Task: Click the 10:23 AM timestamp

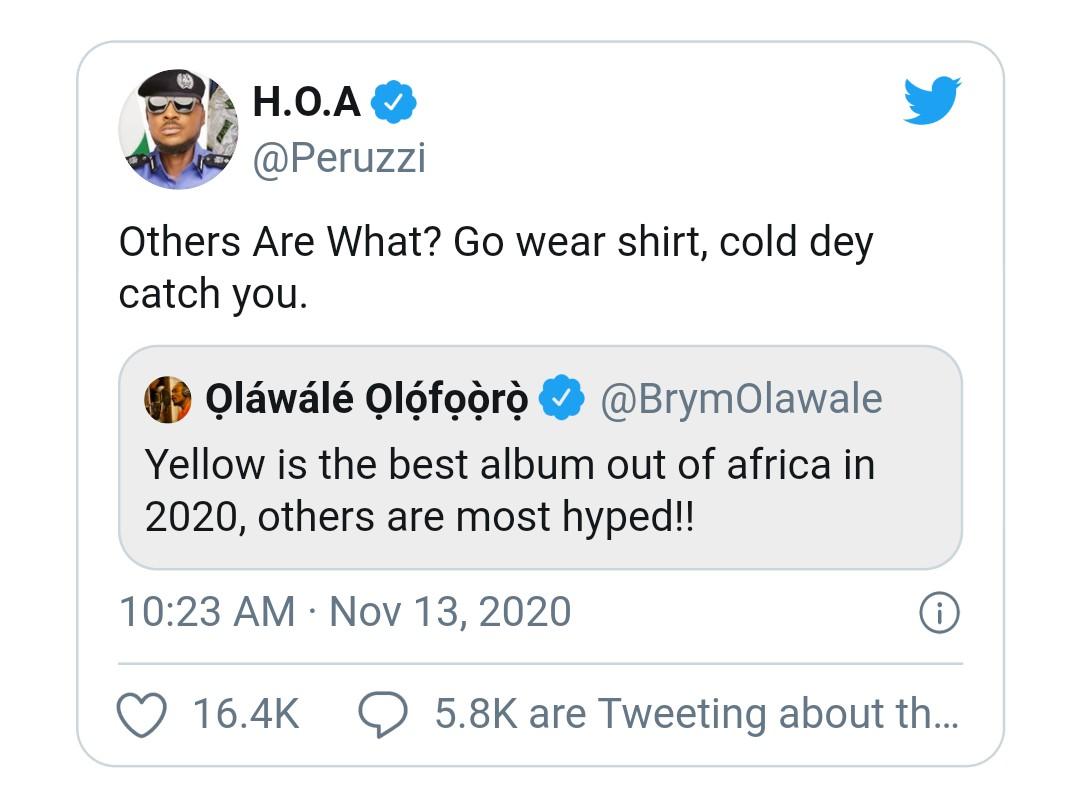Action: pos(207,612)
